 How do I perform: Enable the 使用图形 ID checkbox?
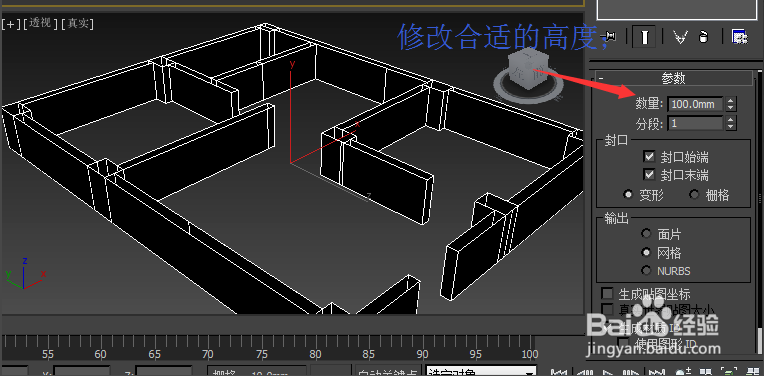point(623,342)
